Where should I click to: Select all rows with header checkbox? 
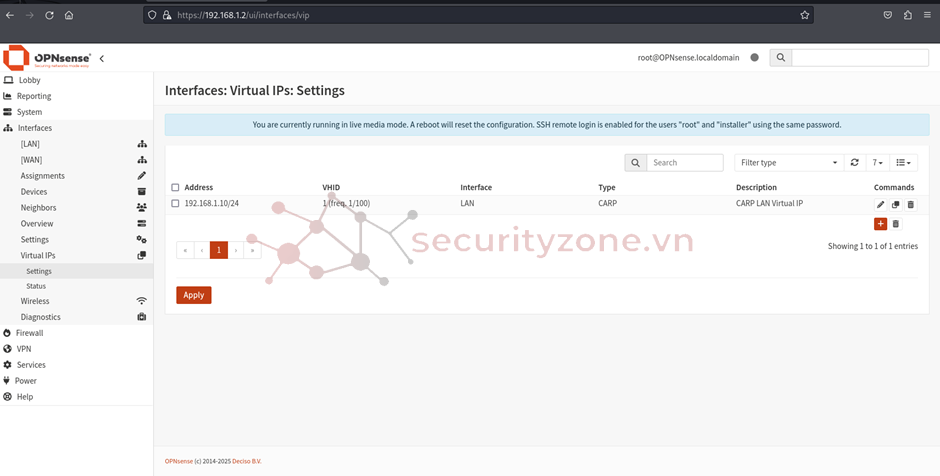[x=175, y=187]
